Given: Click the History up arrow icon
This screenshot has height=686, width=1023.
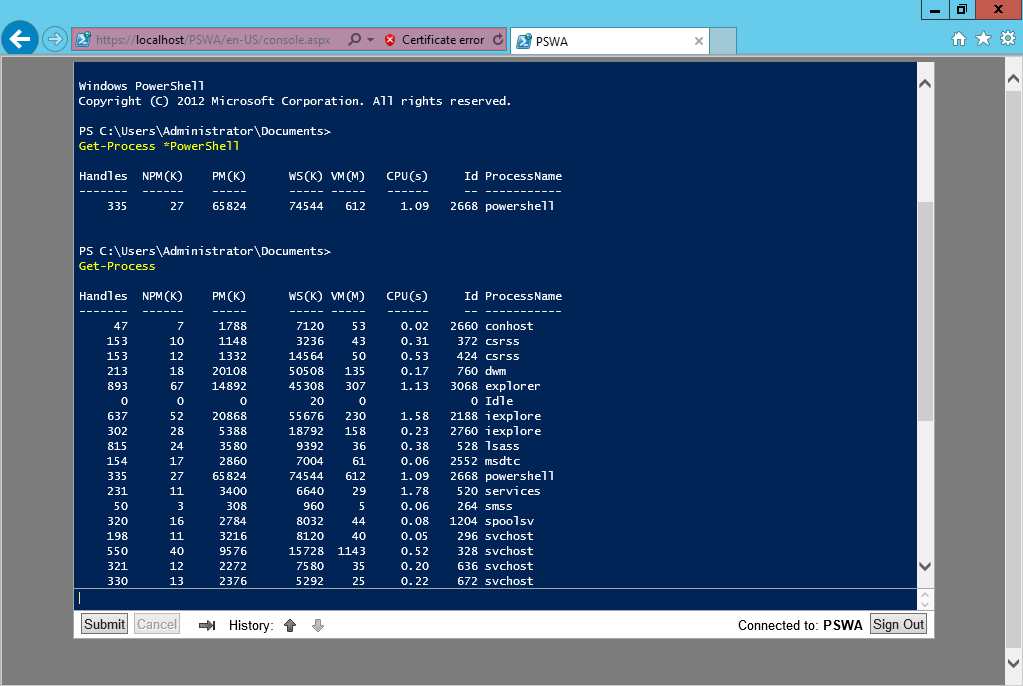Looking at the screenshot, I should tap(289, 625).
